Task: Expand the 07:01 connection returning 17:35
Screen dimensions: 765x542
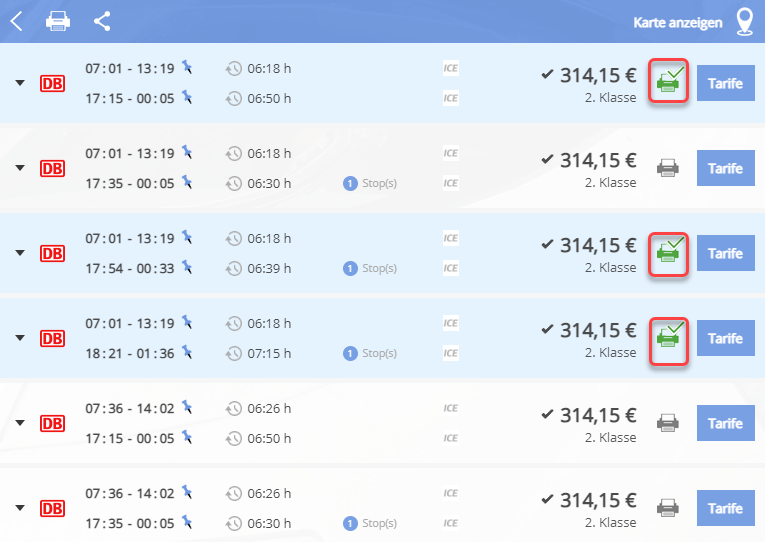Action: tap(20, 168)
